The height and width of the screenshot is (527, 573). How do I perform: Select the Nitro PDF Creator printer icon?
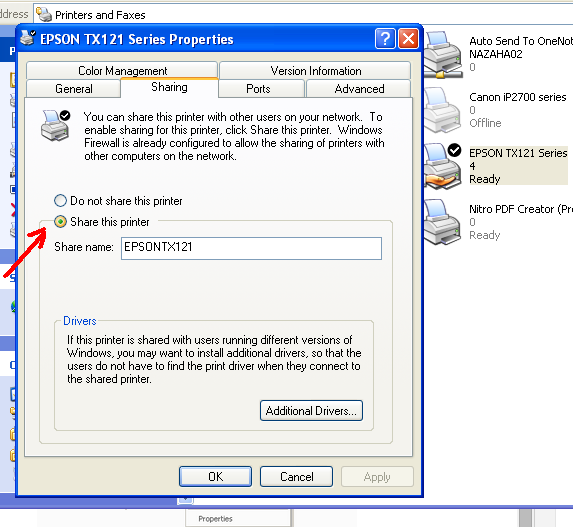click(443, 222)
